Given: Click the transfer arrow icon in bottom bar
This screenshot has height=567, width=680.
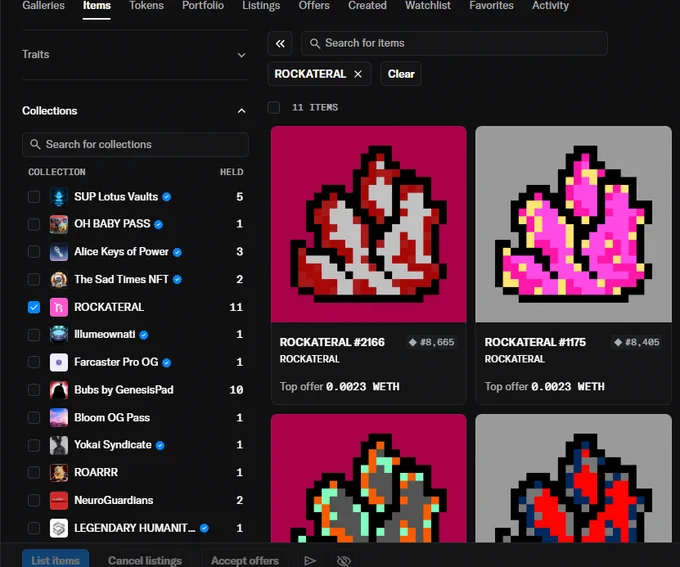Looking at the screenshot, I should pyautogui.click(x=310, y=560).
